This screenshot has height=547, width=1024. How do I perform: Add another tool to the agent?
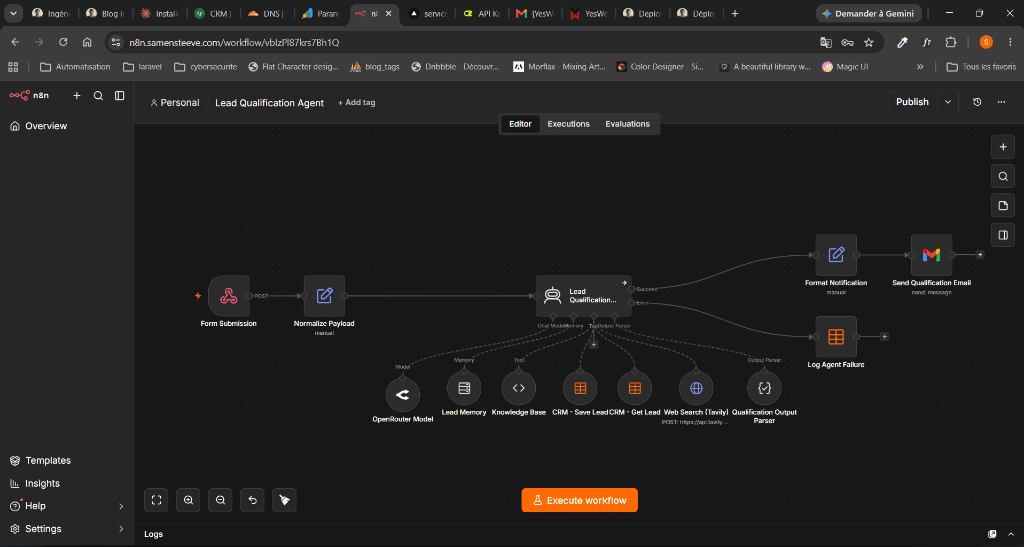tap(594, 345)
